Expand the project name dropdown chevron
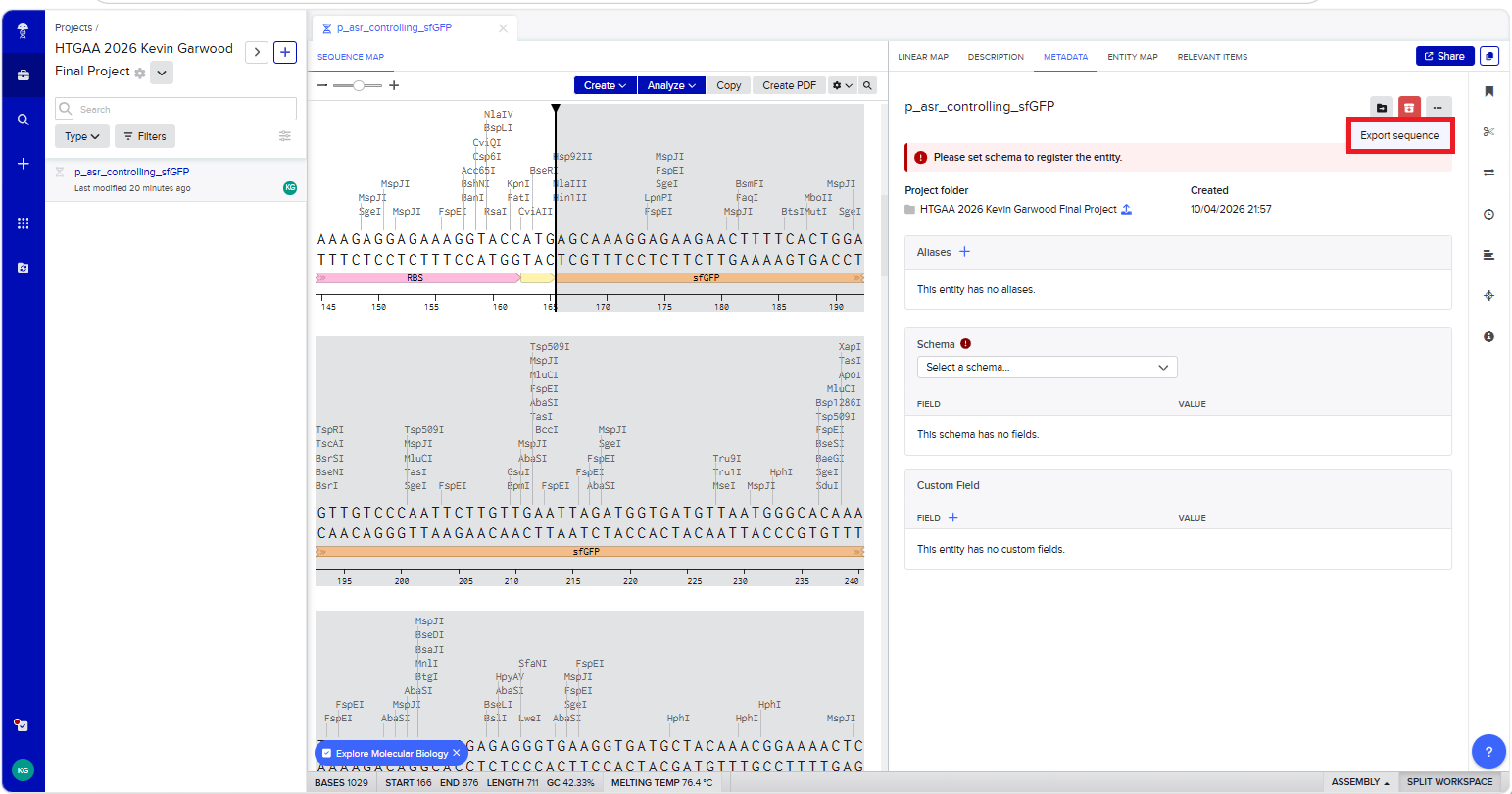This screenshot has height=794, width=1512. 162,73
